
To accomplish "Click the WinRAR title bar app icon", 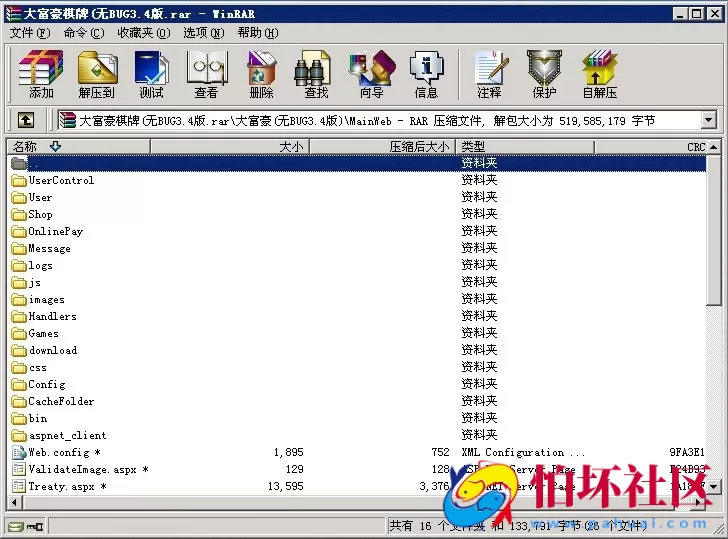I will (x=13, y=14).
